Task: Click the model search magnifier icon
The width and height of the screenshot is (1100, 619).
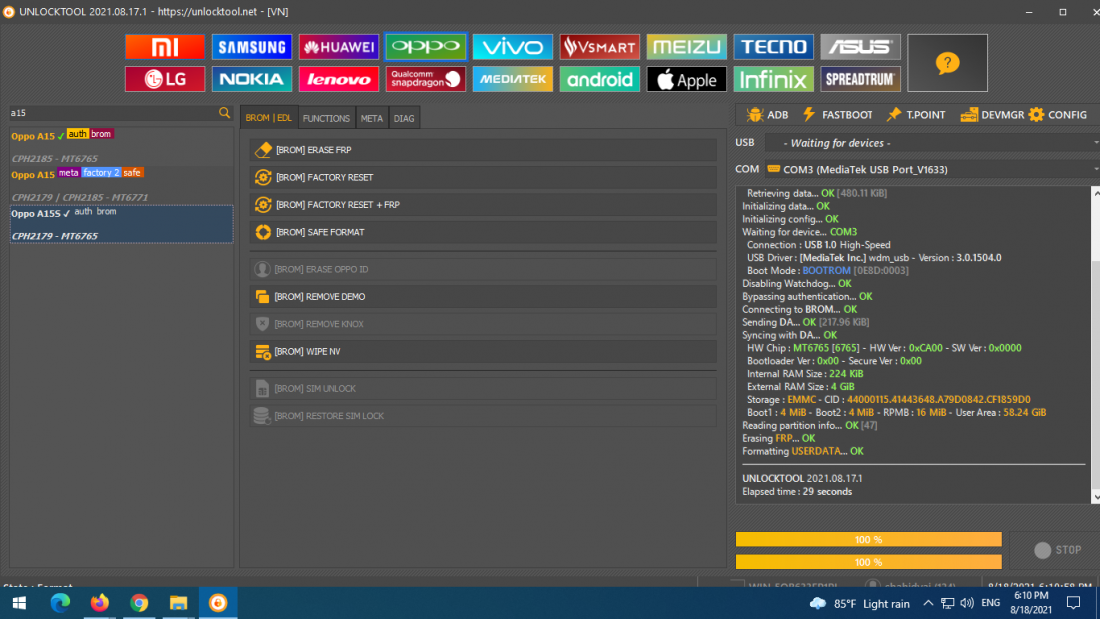Action: tap(224, 112)
